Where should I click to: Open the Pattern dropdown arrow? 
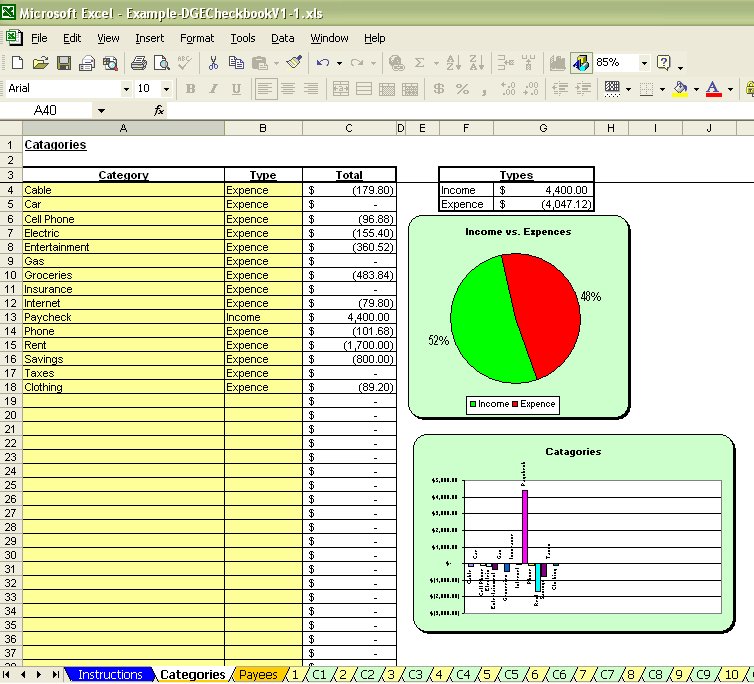point(628,89)
